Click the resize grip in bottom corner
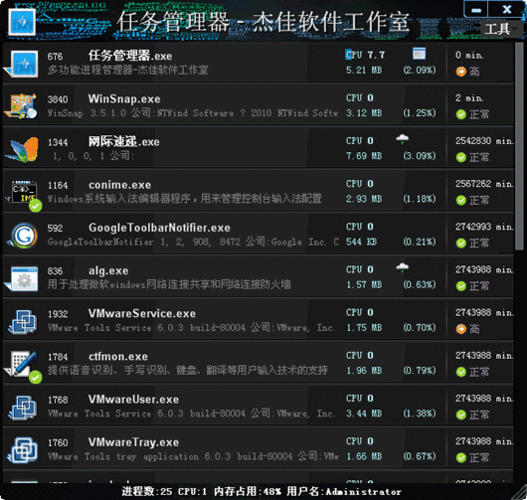527x500 pixels. [x=519, y=493]
